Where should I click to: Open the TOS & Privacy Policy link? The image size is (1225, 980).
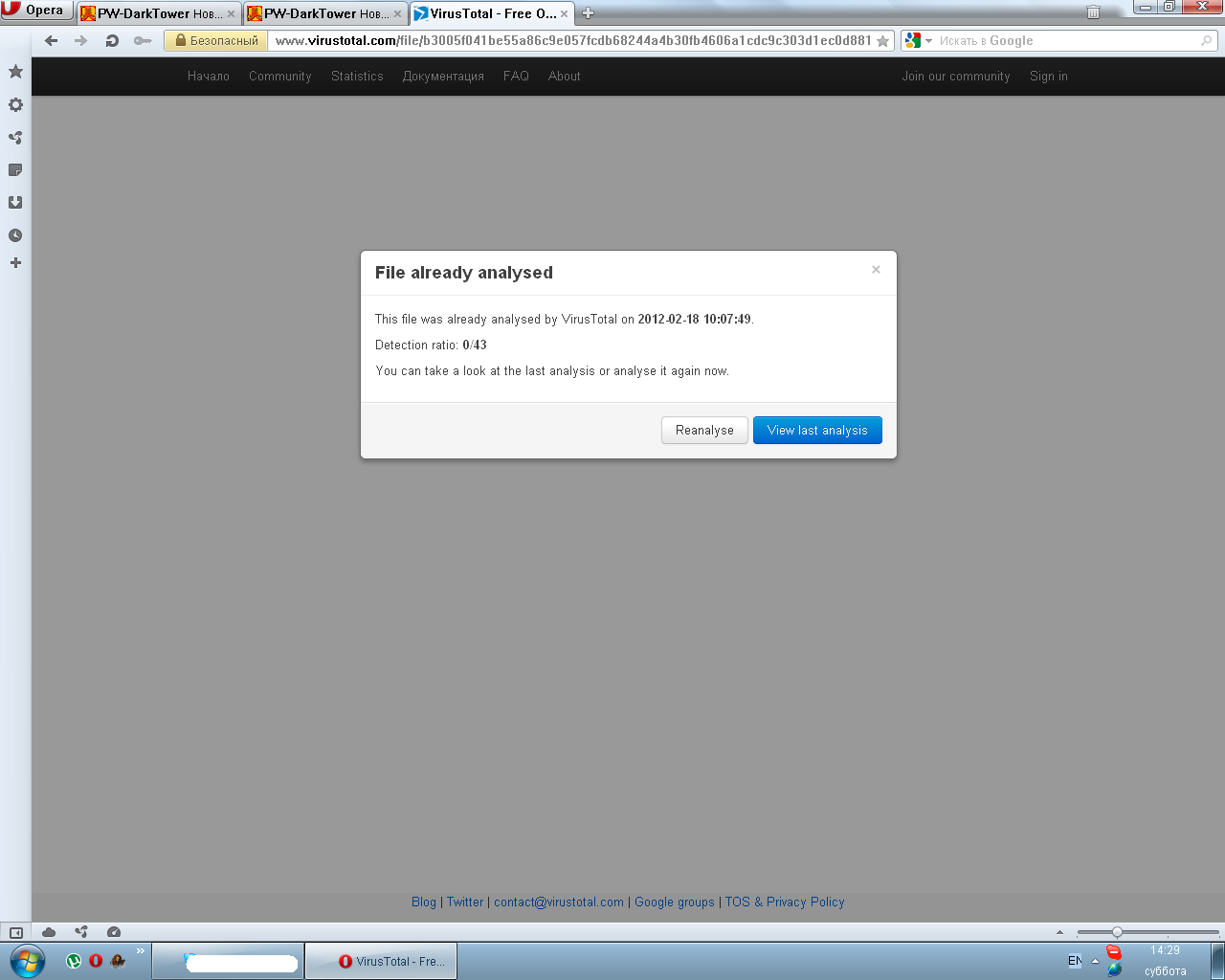tap(785, 902)
